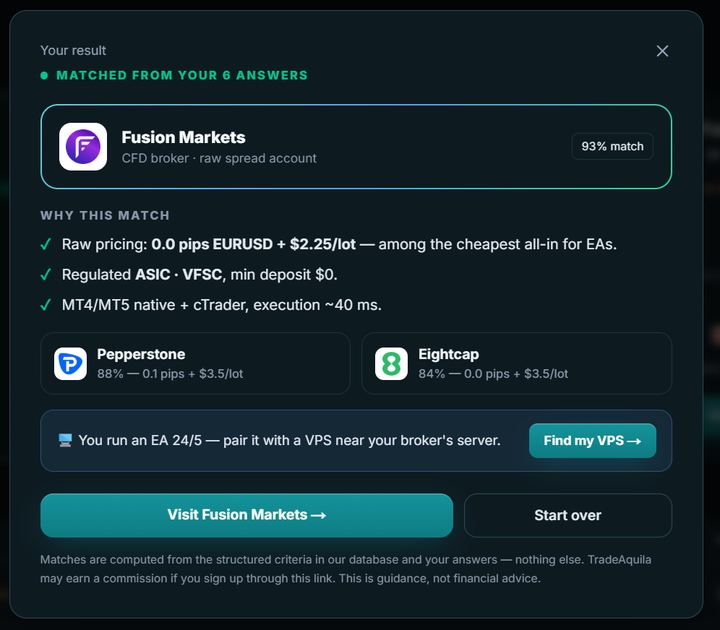Select the Fusion Markets top result card
The width and height of the screenshot is (720, 630).
tap(356, 146)
